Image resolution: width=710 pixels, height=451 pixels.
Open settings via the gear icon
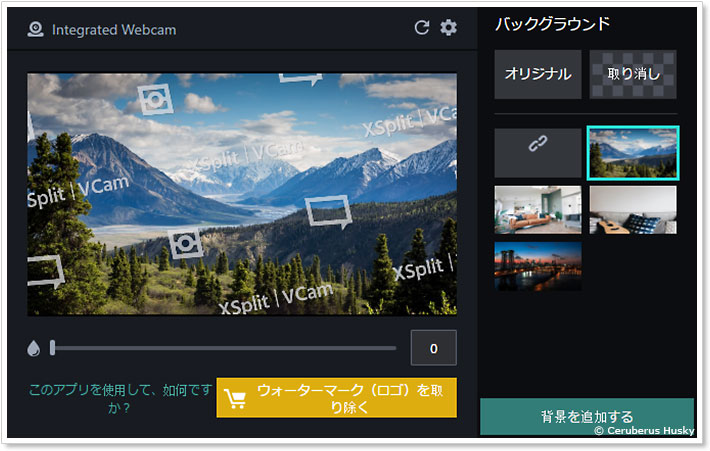(448, 28)
